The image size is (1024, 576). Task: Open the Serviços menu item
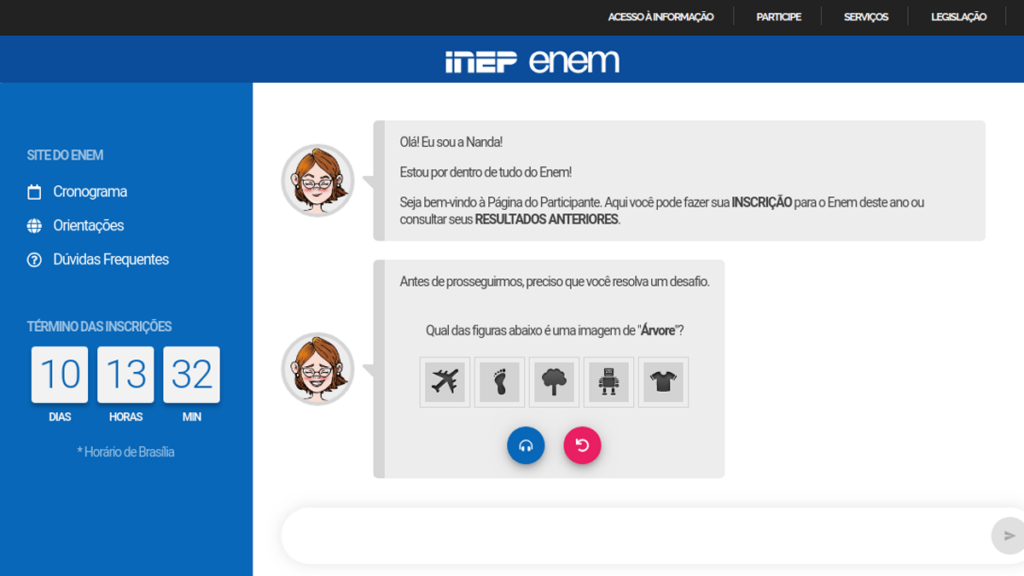point(866,17)
